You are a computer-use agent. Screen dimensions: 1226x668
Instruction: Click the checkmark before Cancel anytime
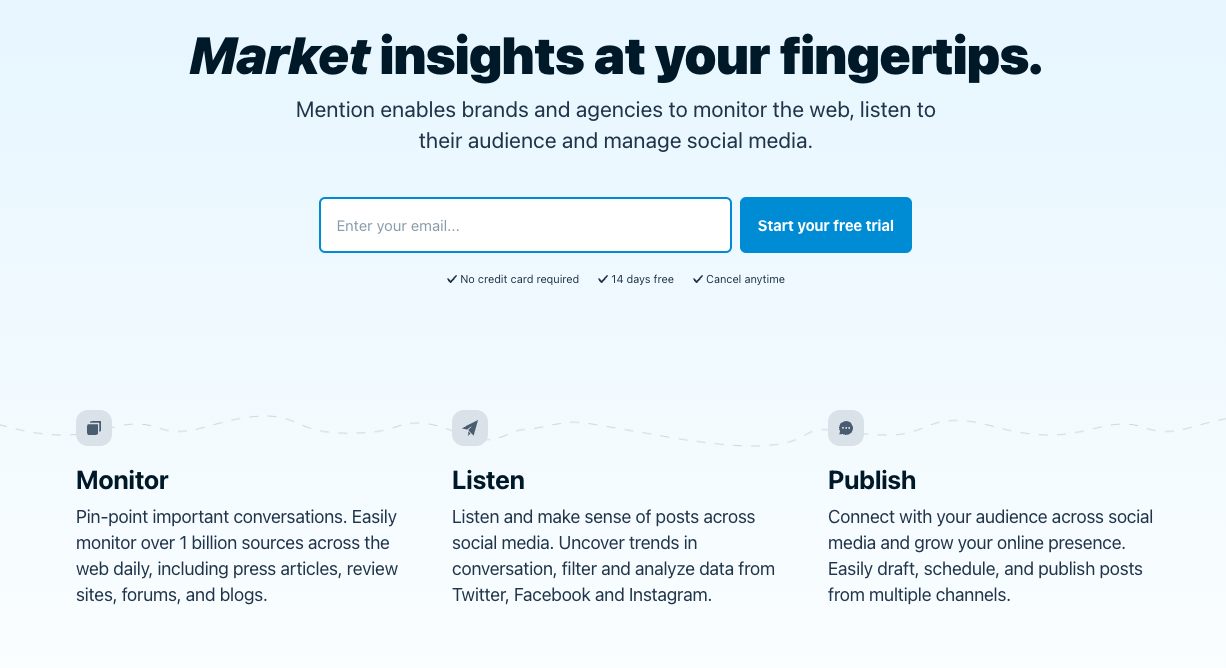tap(698, 280)
